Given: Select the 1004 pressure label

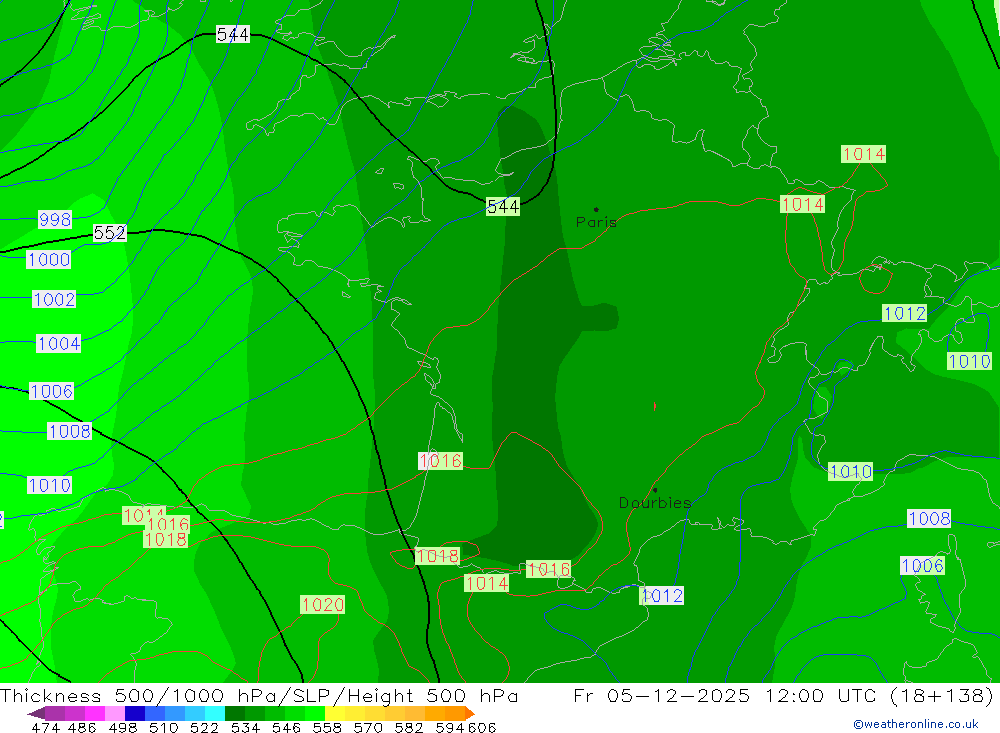Looking at the screenshot, I should coord(59,344).
